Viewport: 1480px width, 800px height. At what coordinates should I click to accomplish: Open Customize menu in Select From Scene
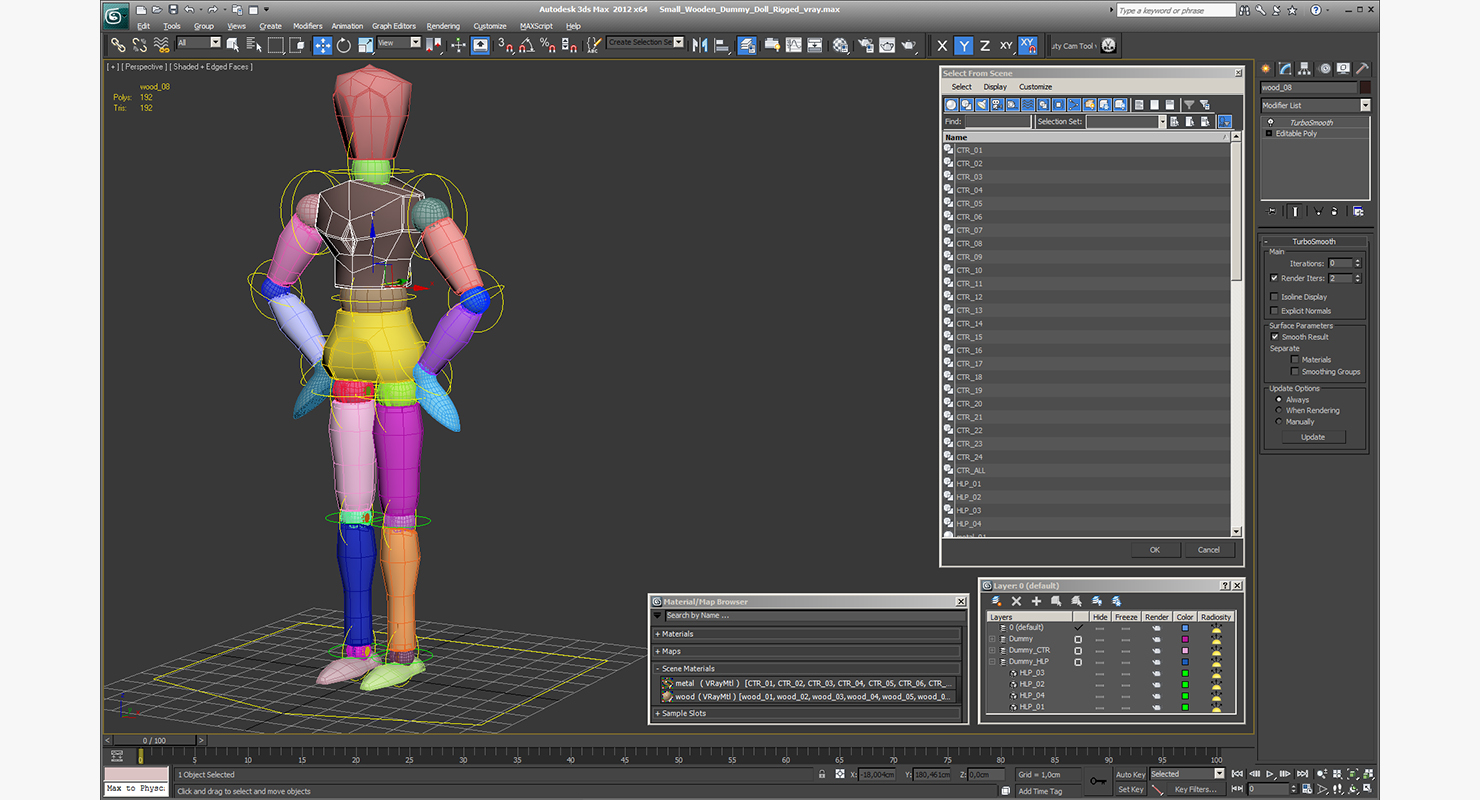point(1035,87)
